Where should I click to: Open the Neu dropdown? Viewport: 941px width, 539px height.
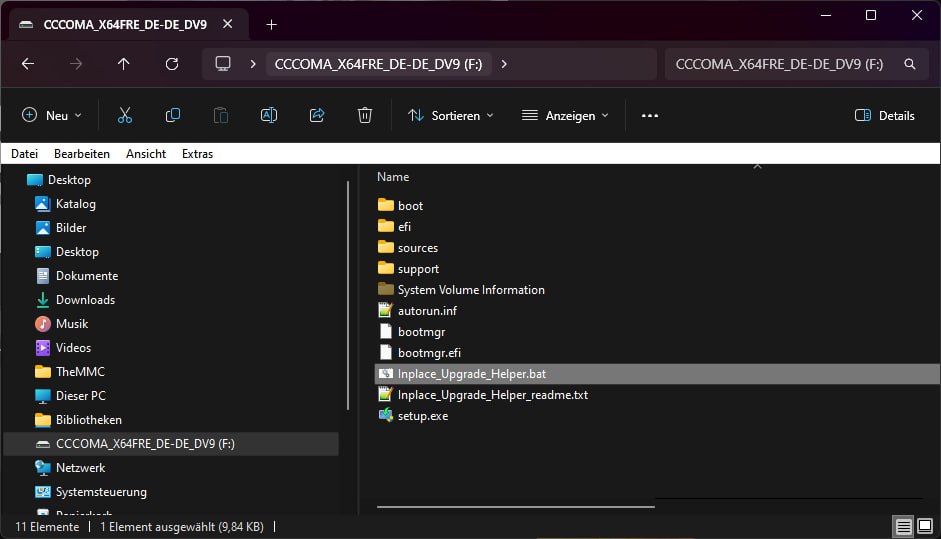pos(52,115)
